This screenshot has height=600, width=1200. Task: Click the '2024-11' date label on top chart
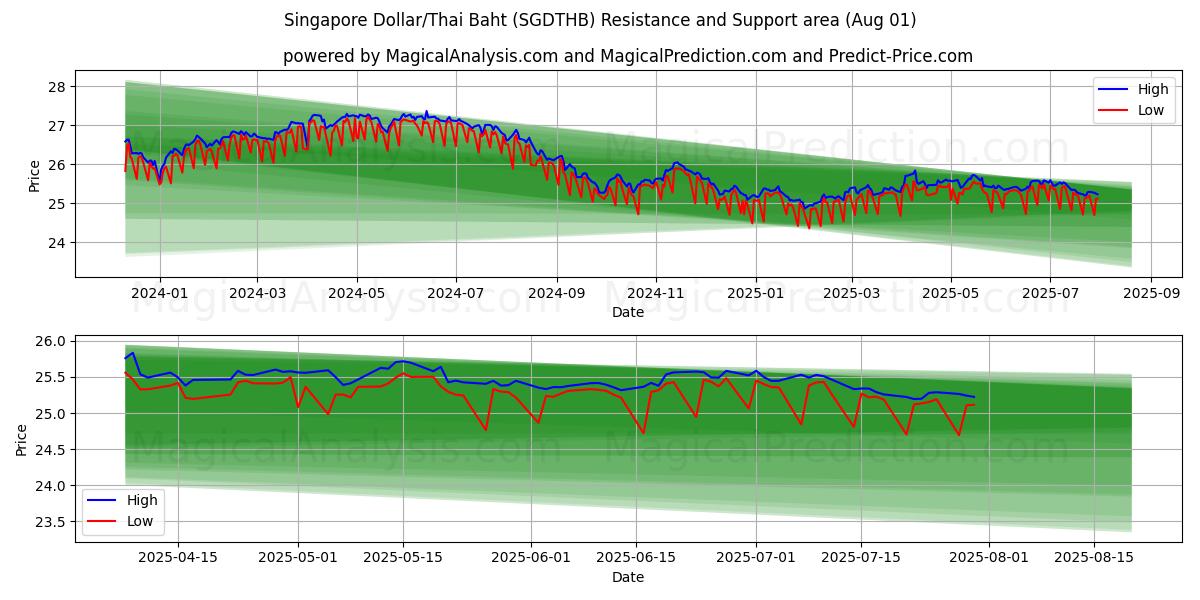[656, 294]
